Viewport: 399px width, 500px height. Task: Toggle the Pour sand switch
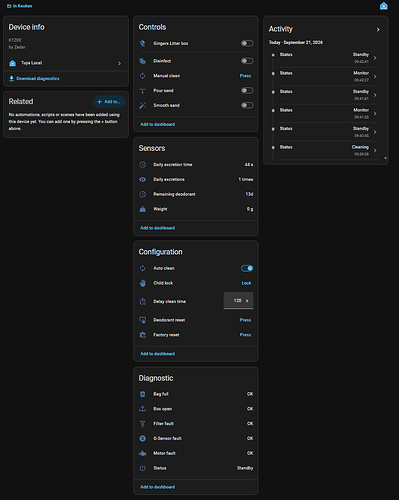pyautogui.click(x=247, y=91)
